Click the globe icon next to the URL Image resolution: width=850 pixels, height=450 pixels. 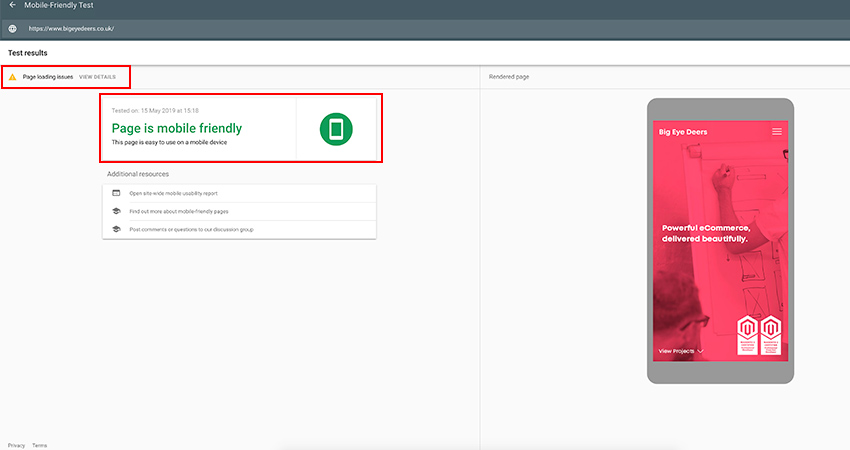click(12, 29)
